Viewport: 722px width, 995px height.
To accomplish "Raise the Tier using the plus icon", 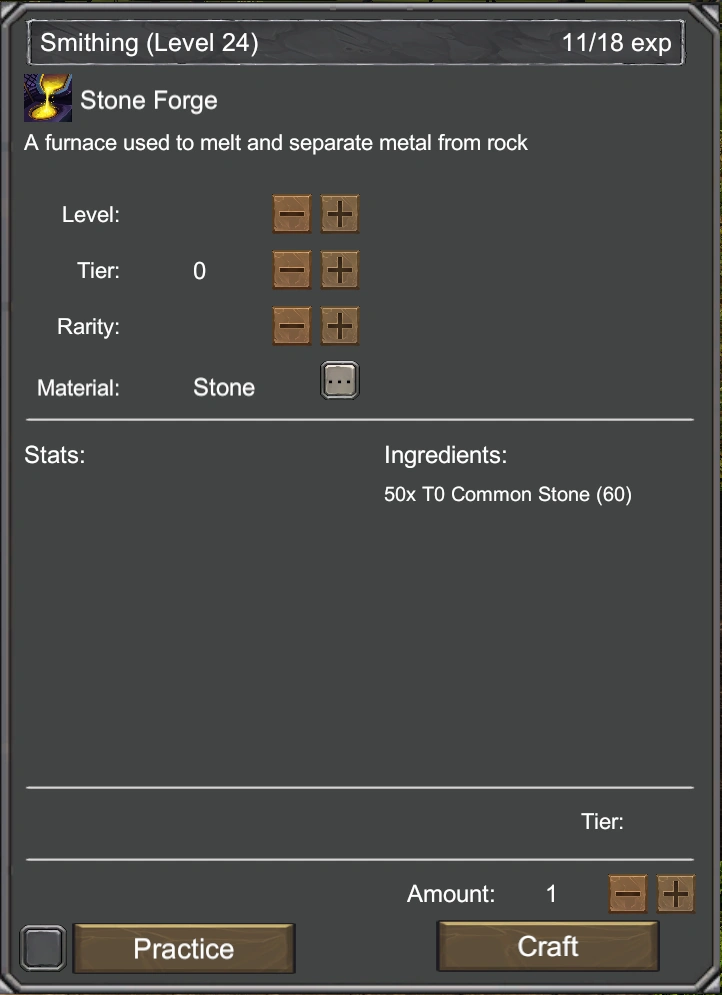I will tap(338, 270).
